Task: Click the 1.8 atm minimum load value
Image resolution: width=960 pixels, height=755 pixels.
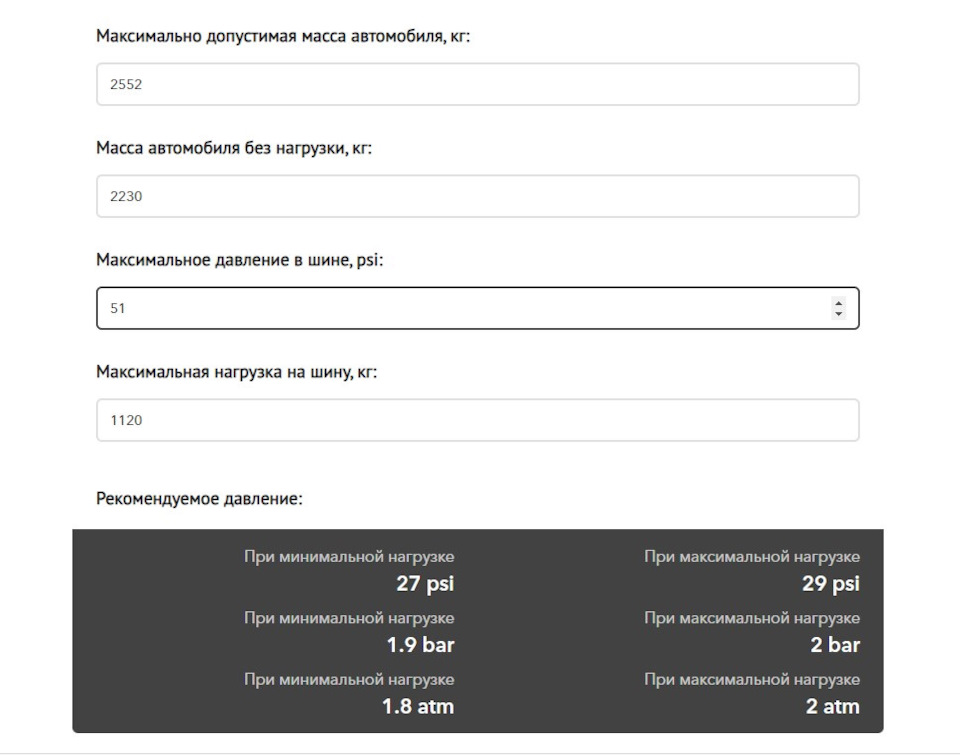Action: coord(417,707)
